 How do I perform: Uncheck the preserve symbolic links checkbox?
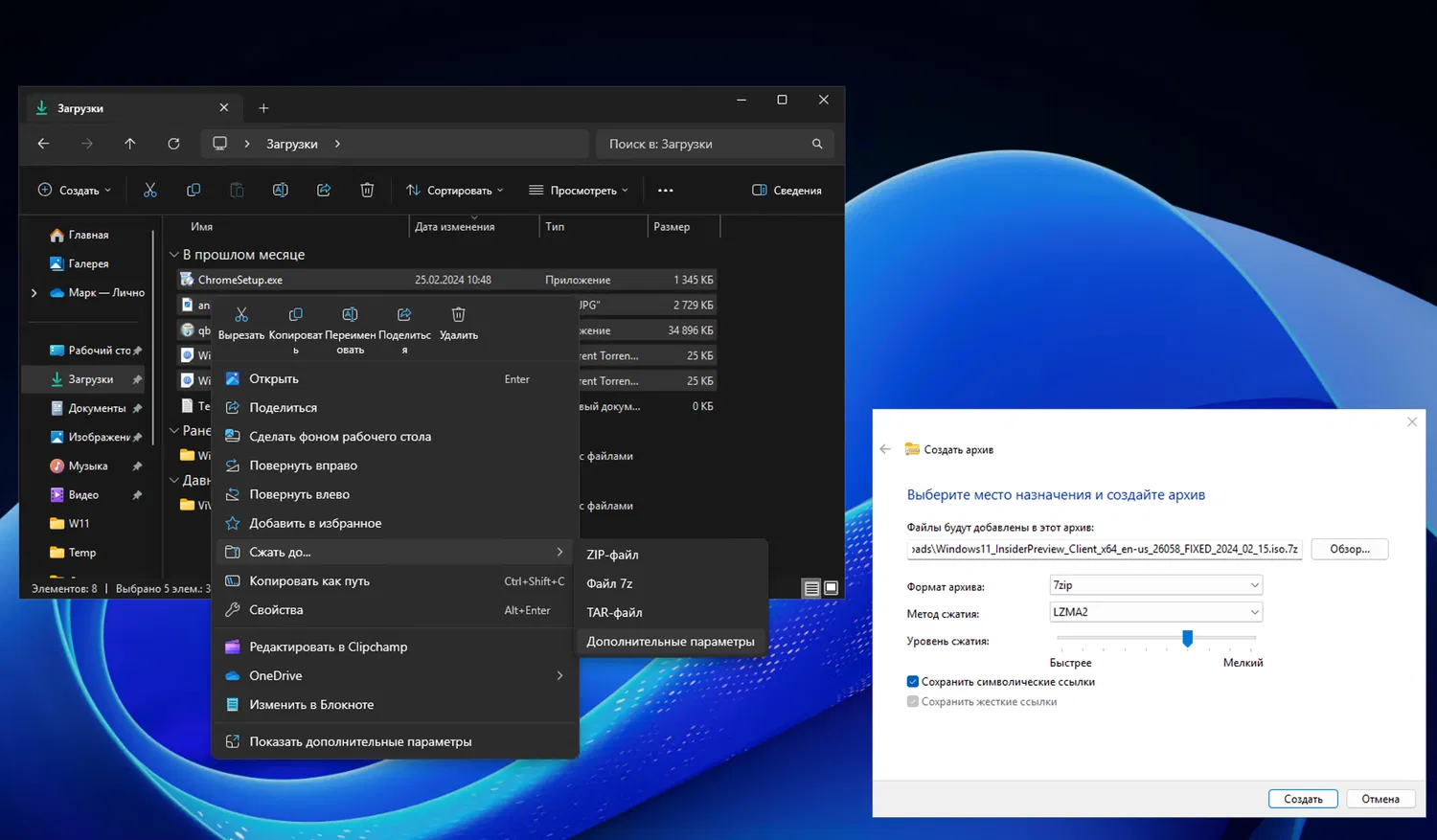(913, 682)
